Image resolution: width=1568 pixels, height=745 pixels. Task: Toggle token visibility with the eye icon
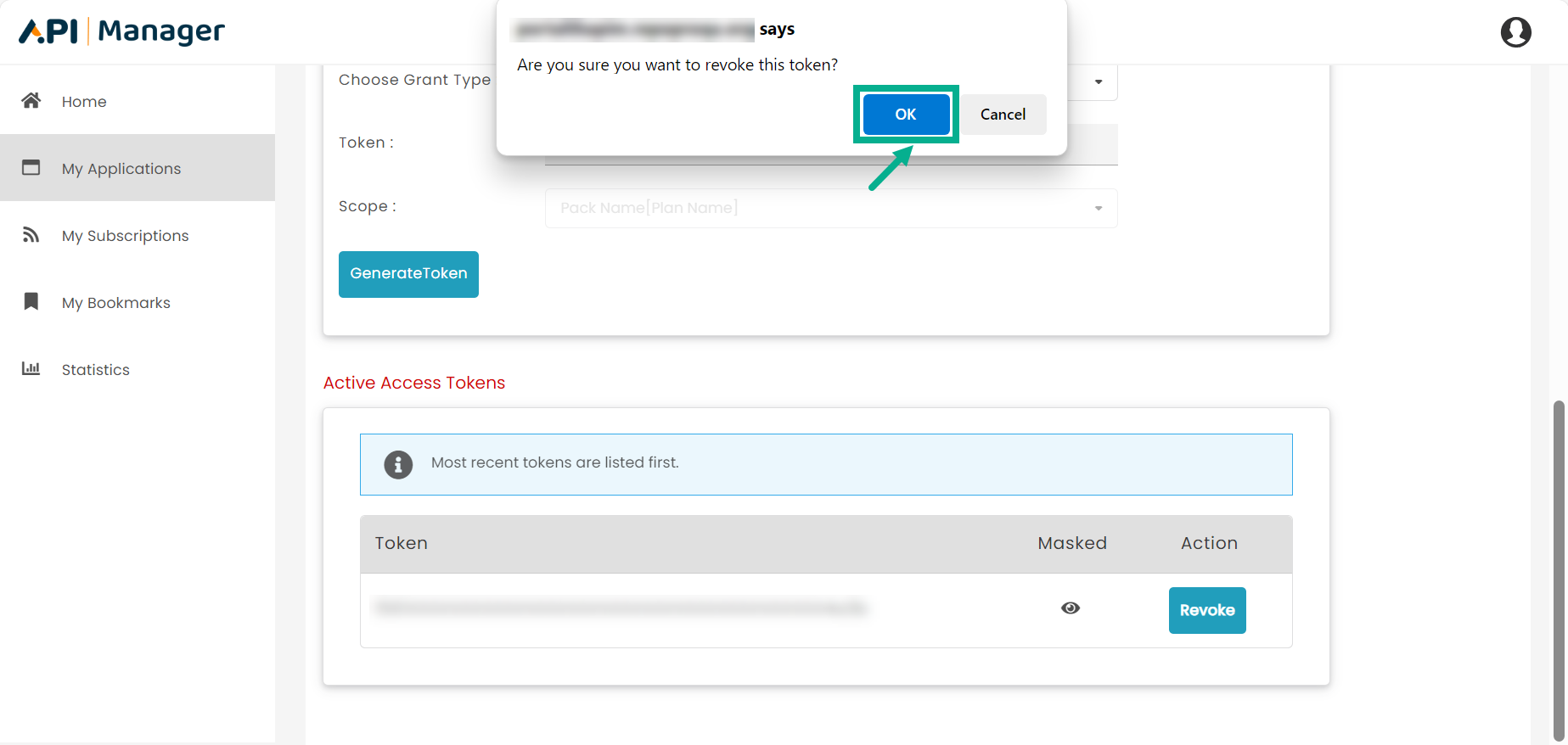tap(1071, 608)
